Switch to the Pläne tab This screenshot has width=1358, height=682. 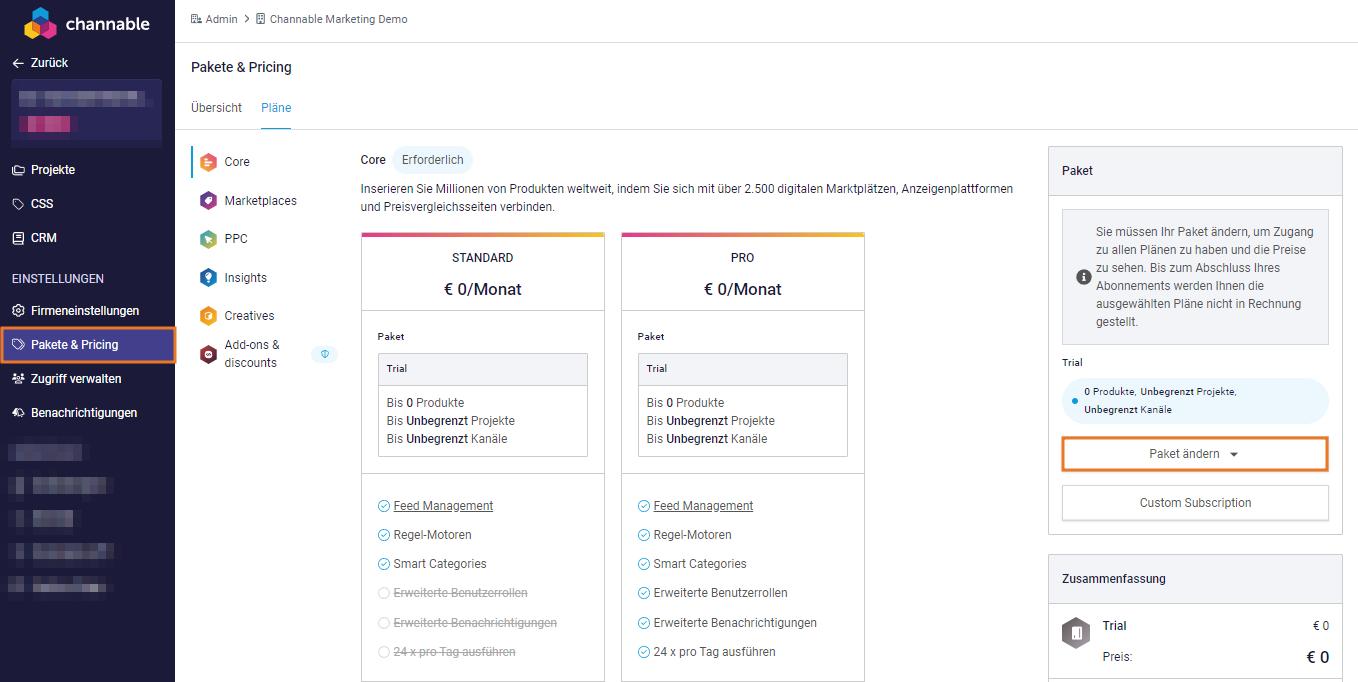point(276,108)
